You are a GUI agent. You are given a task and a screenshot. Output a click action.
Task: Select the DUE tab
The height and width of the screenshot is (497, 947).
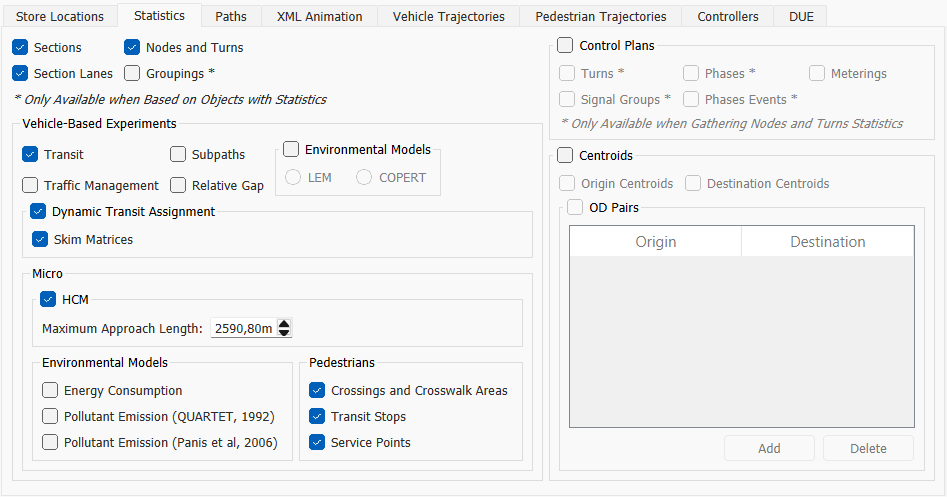pyautogui.click(x=800, y=16)
